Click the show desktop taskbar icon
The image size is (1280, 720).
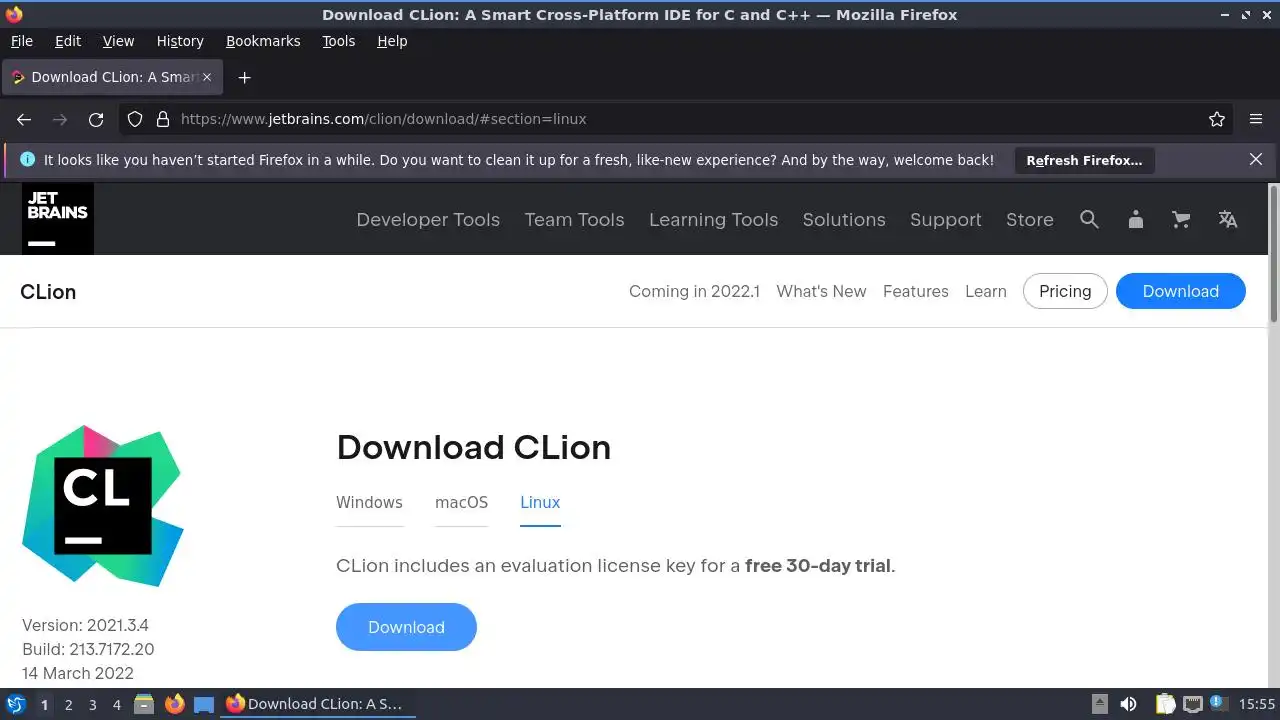tap(204, 704)
